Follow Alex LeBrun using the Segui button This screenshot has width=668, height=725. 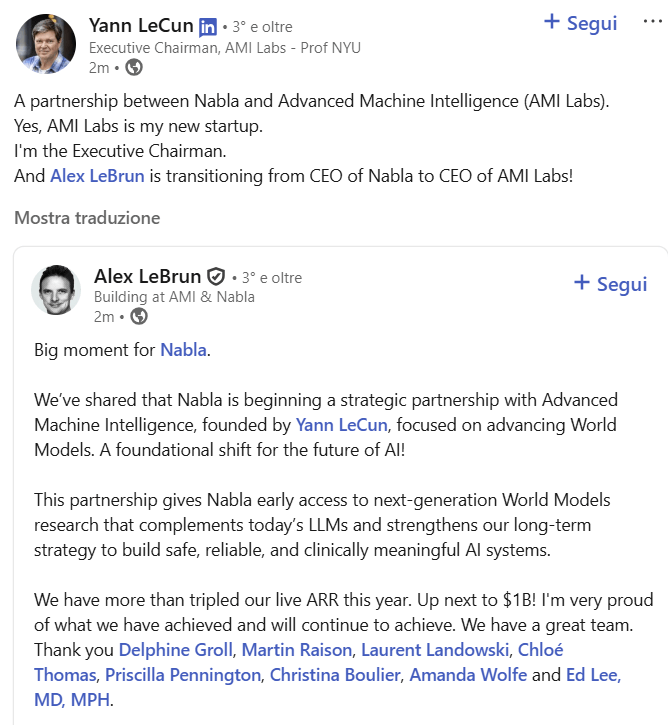(610, 284)
